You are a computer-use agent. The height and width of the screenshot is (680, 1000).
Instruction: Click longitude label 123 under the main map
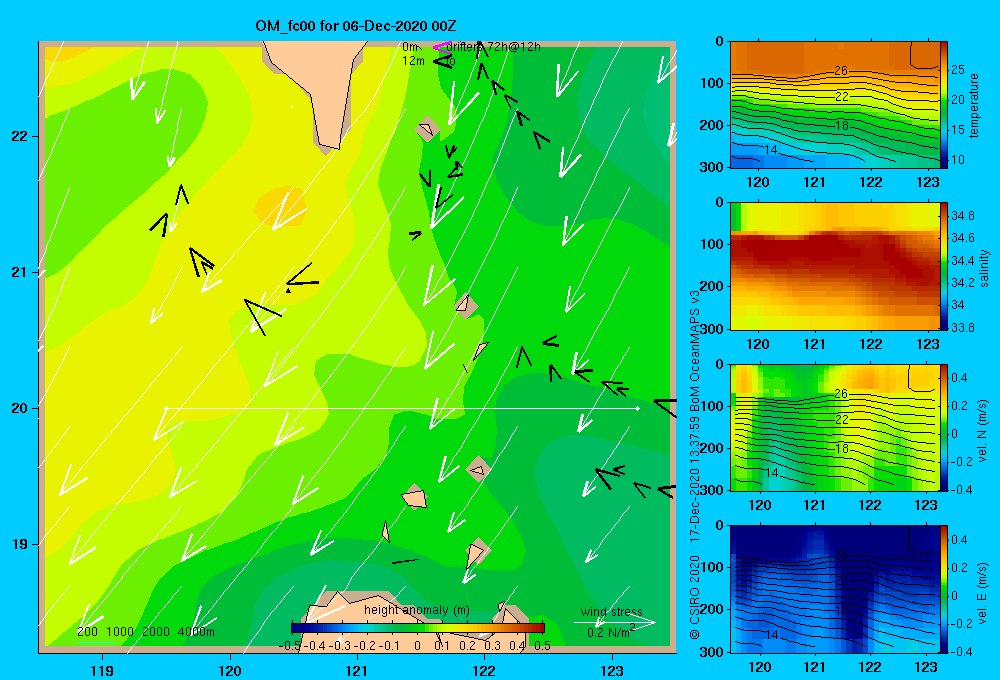612,670
